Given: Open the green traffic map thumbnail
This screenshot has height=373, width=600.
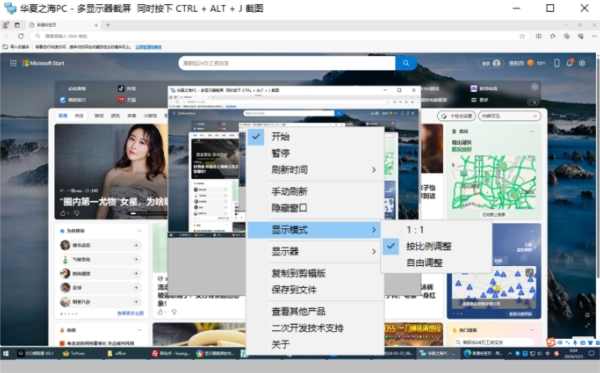Looking at the screenshot, I should click(x=494, y=182).
